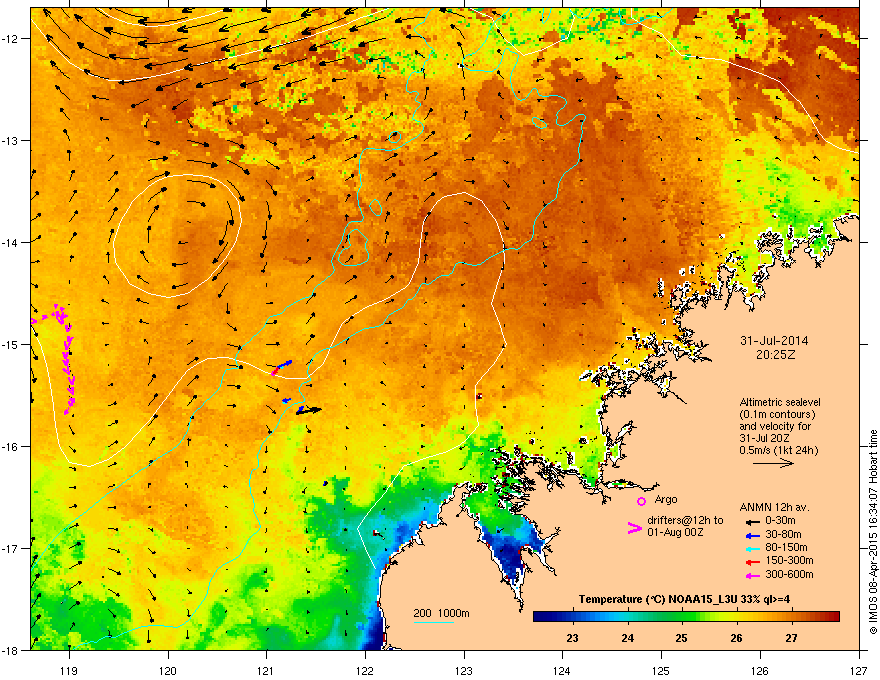This screenshot has width=880, height=680.
Task: Click the 'Temperature (°C) NOAA15_L3U 33% ql>=4' title
Action: tap(684, 599)
